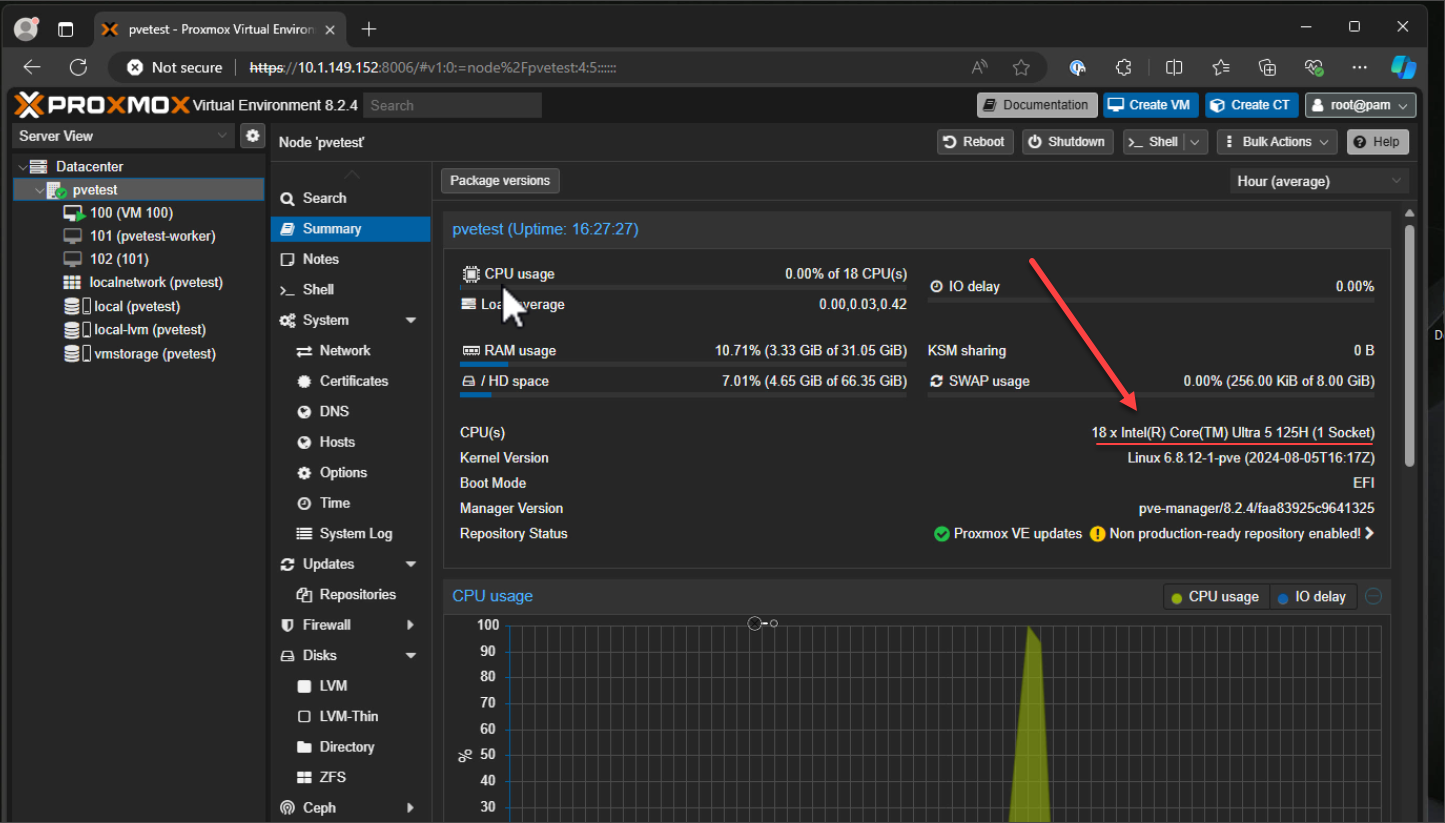1445x823 pixels.
Task: Select VM 100 in the server tree
Action: tap(130, 213)
